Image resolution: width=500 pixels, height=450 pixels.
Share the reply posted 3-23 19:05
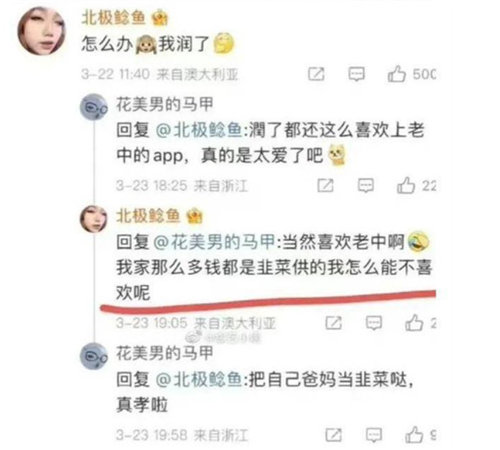pos(334,323)
